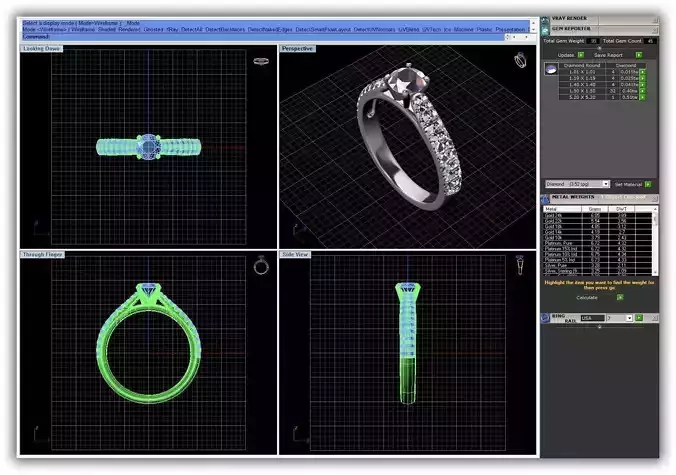Viewport: 676px width, 475px height.
Task: Click the green Set Material arrow button
Action: tap(648, 184)
